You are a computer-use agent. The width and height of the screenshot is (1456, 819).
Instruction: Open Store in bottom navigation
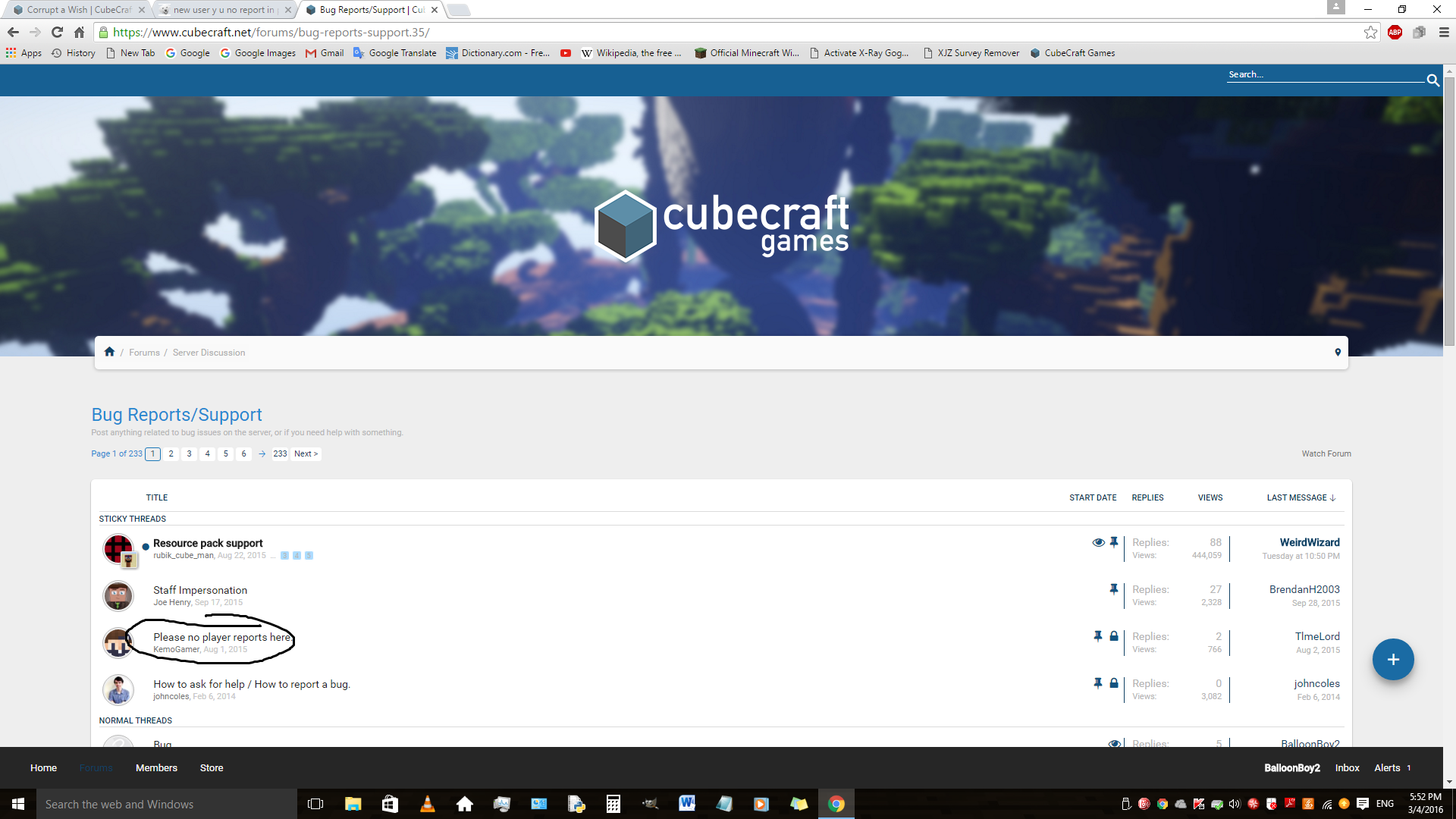tap(212, 767)
